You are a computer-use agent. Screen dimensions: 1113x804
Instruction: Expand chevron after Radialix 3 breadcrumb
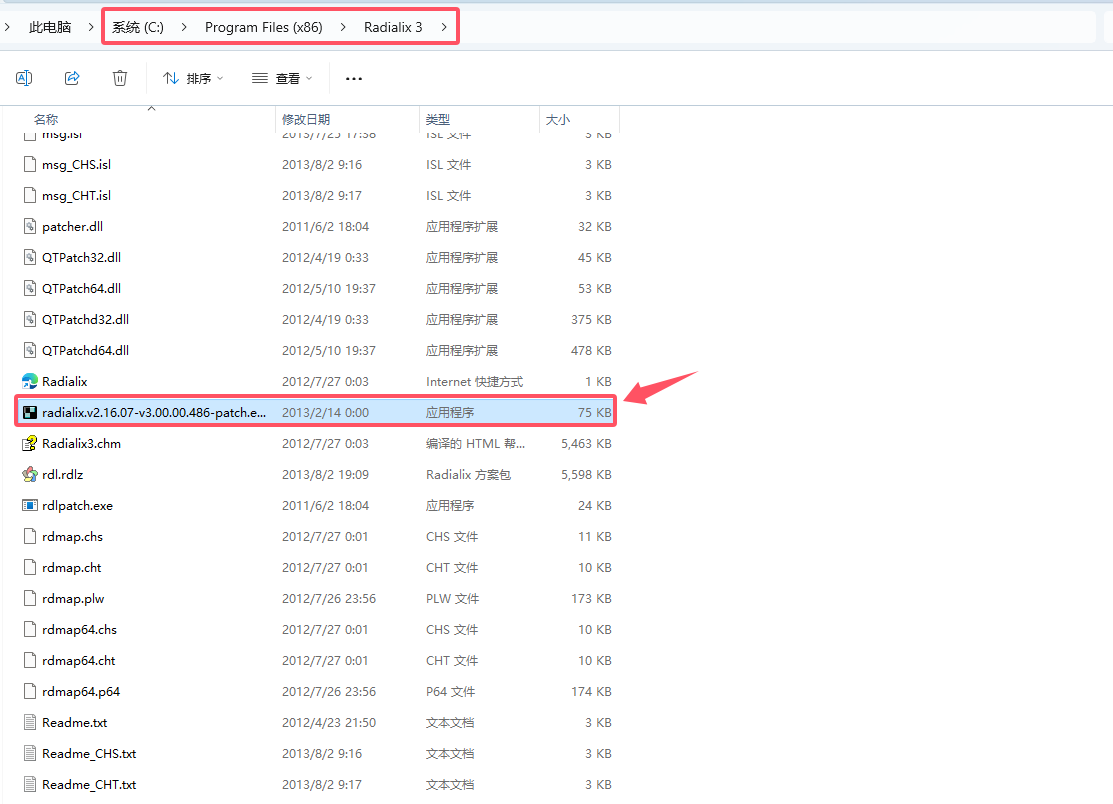[444, 27]
